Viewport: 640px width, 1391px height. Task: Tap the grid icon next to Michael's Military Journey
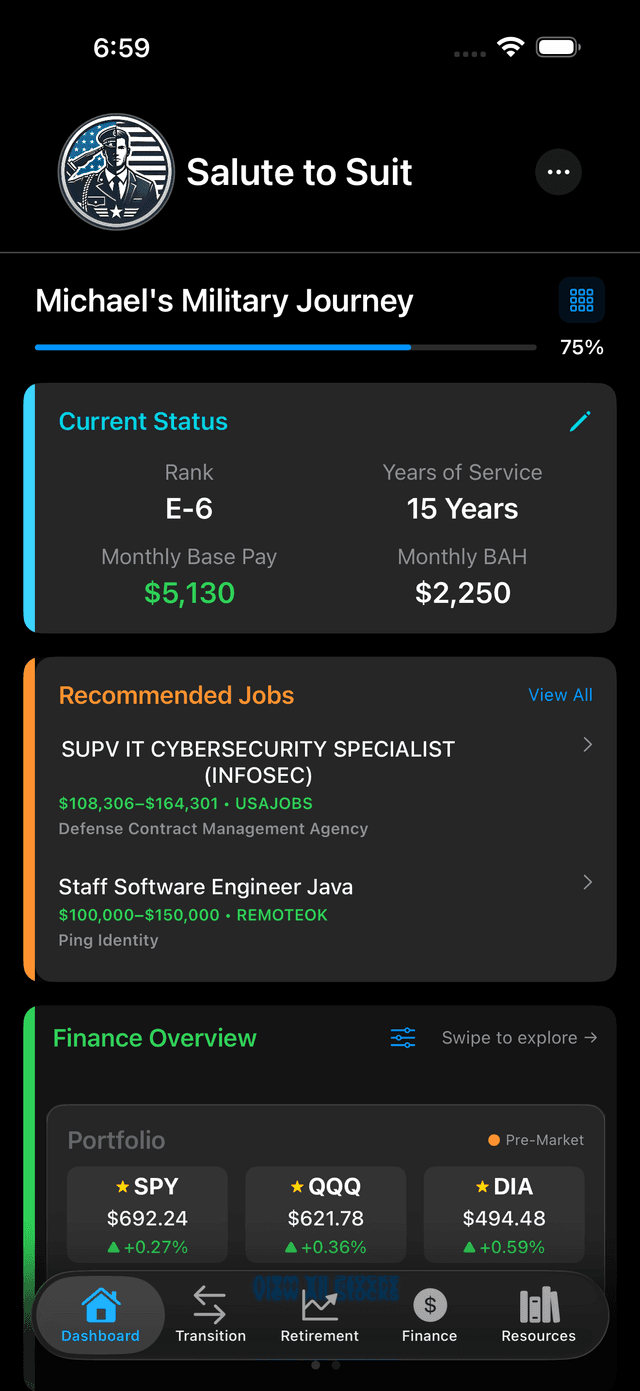[x=581, y=300]
